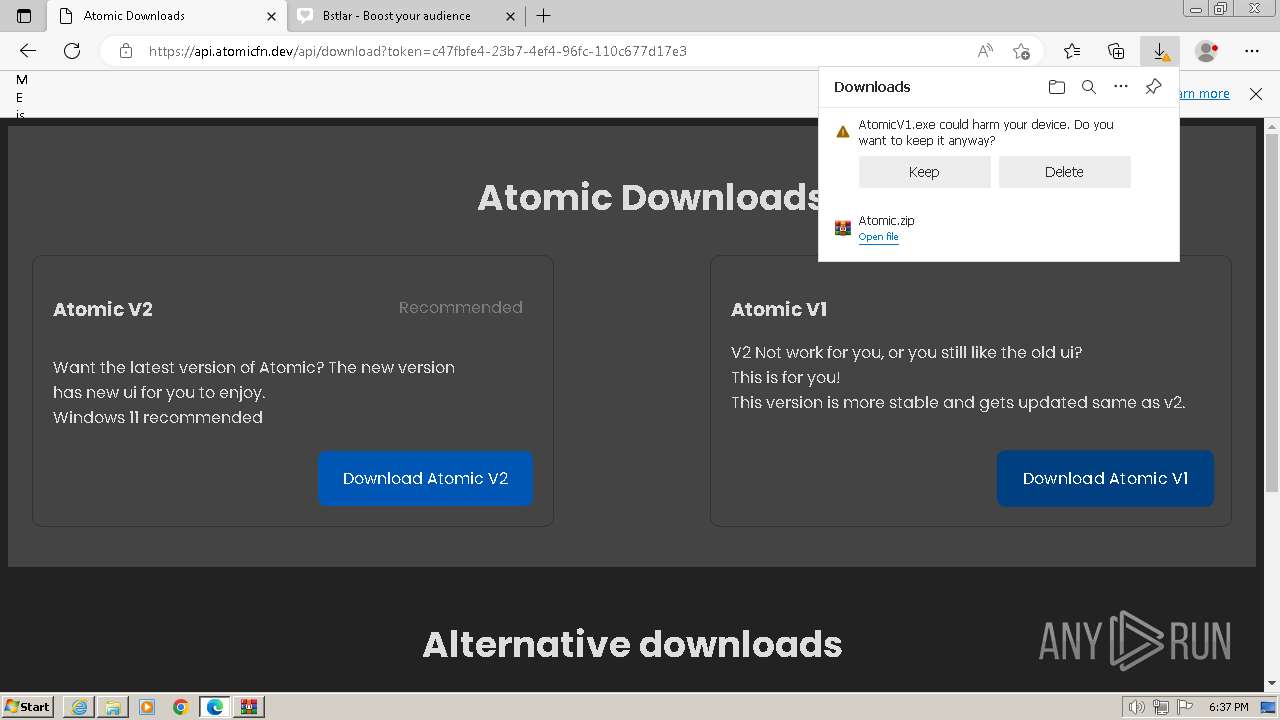Open WinRAR taskbar icon
1280x720 pixels.
click(249, 707)
